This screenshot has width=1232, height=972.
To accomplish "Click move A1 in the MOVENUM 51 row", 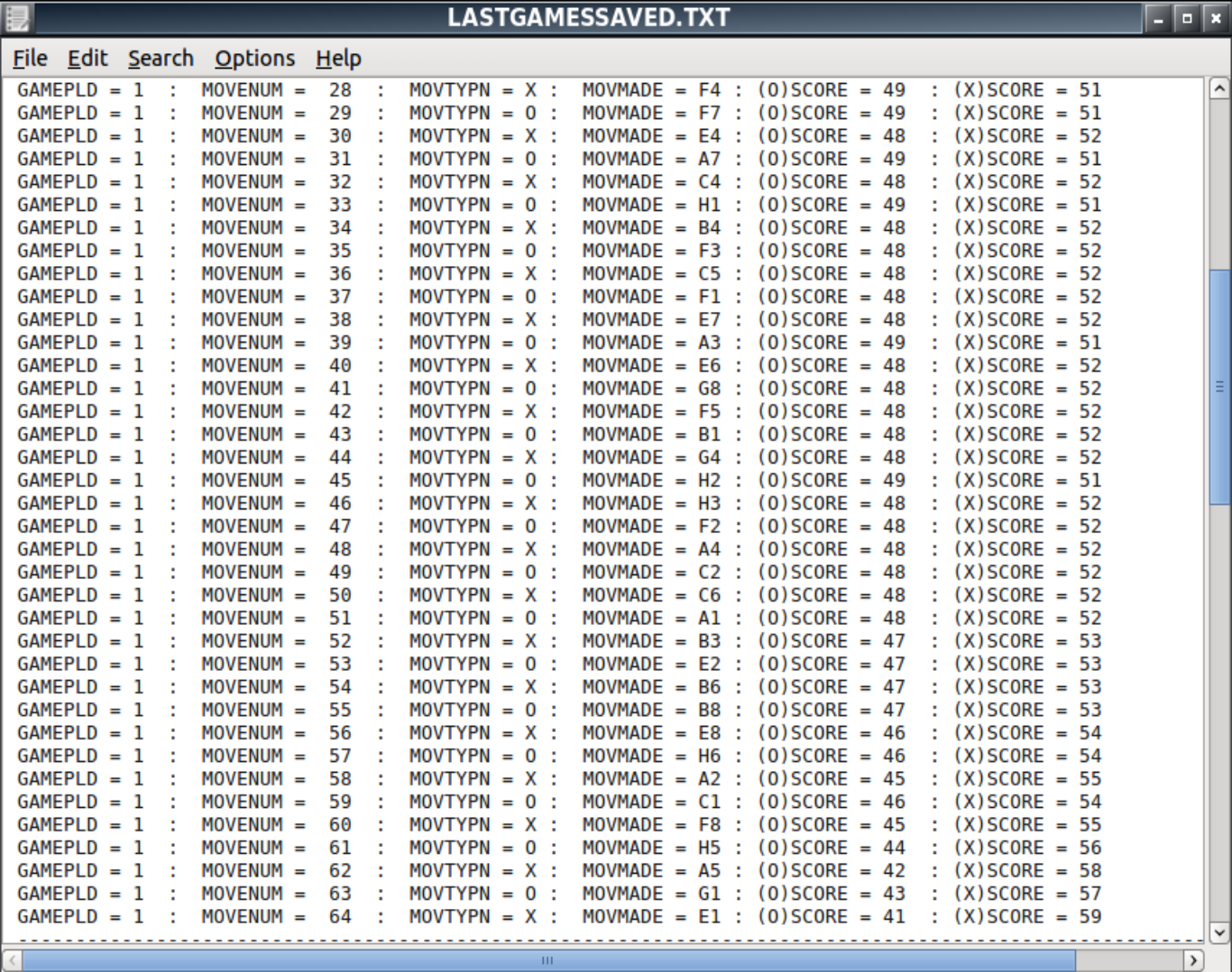I will (710, 619).
